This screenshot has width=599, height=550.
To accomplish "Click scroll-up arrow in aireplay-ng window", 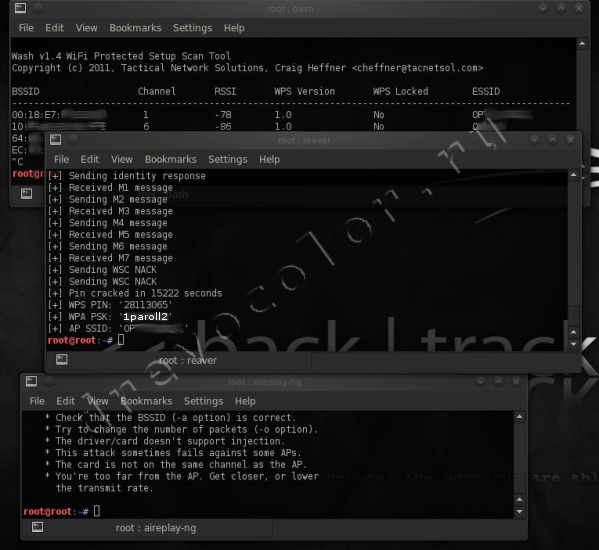I will [x=520, y=417].
